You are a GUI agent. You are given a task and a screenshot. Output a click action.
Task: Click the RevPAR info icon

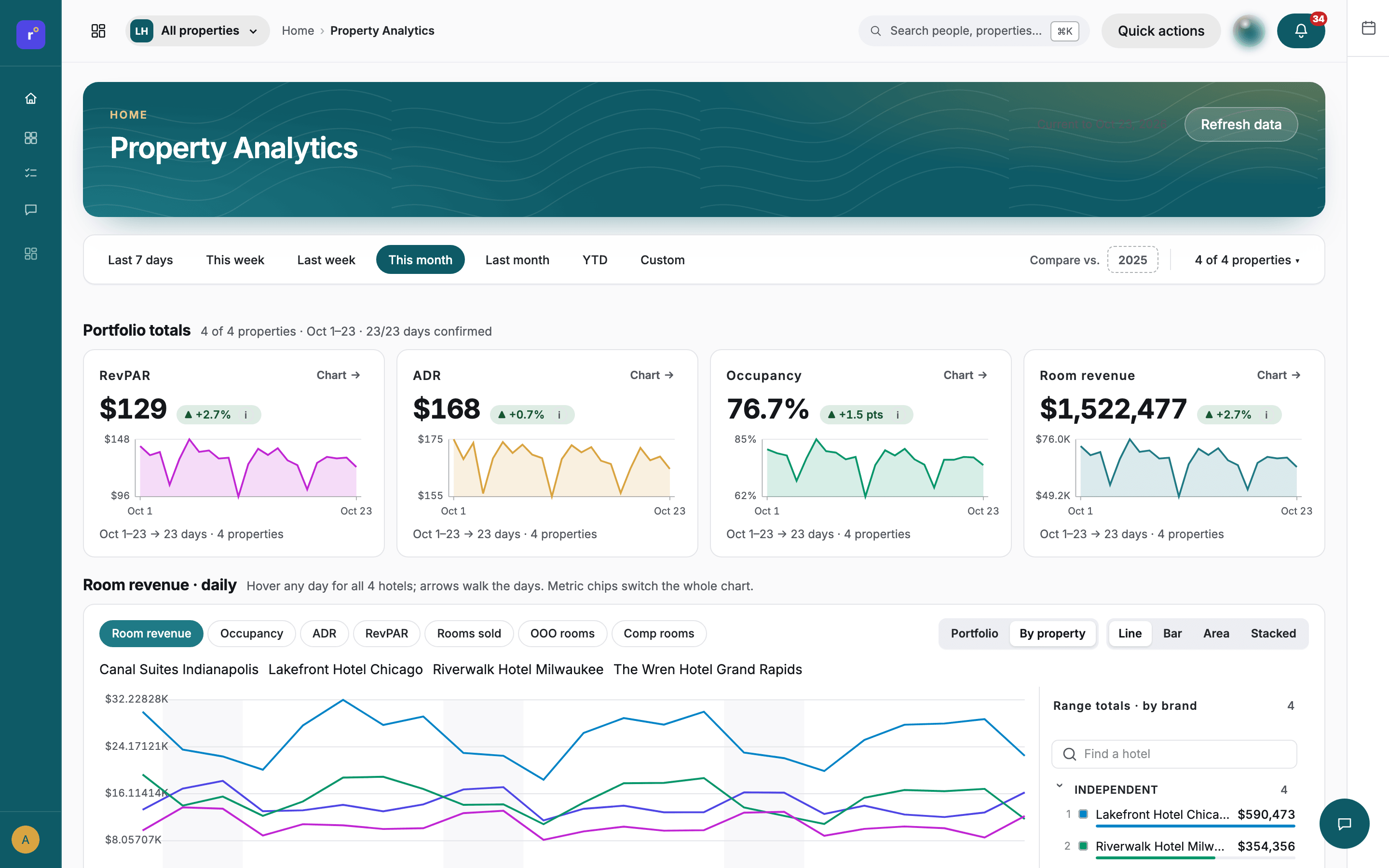click(245, 415)
